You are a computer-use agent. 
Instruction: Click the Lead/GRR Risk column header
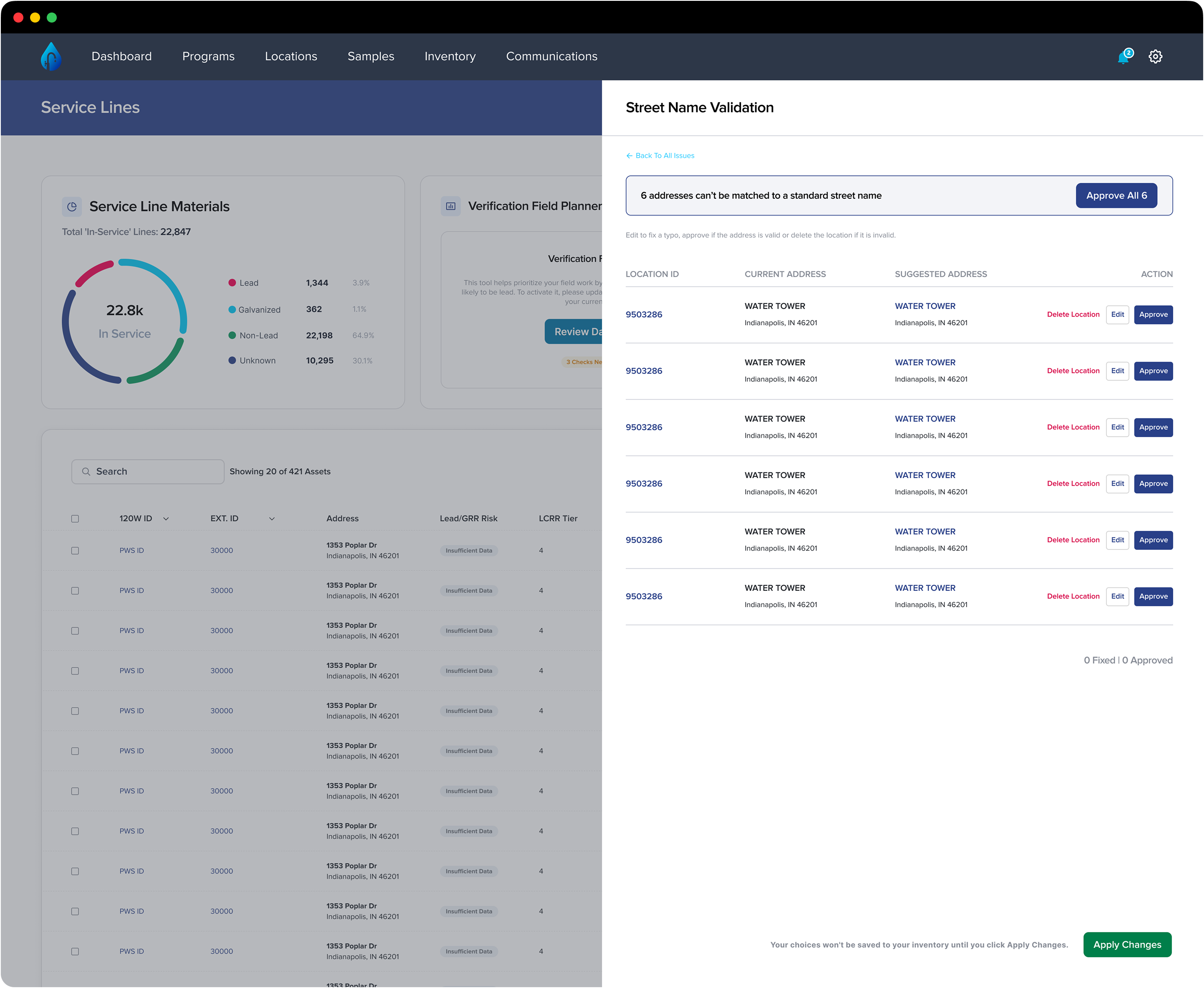pos(469,519)
